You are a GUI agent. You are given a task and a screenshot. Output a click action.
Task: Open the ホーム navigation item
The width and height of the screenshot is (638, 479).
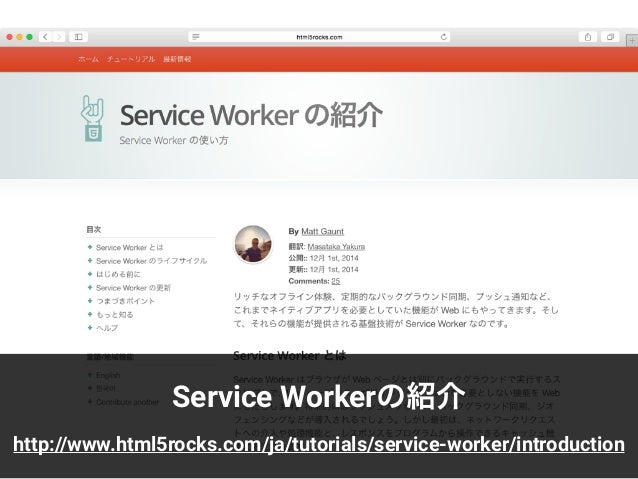pyautogui.click(x=88, y=59)
